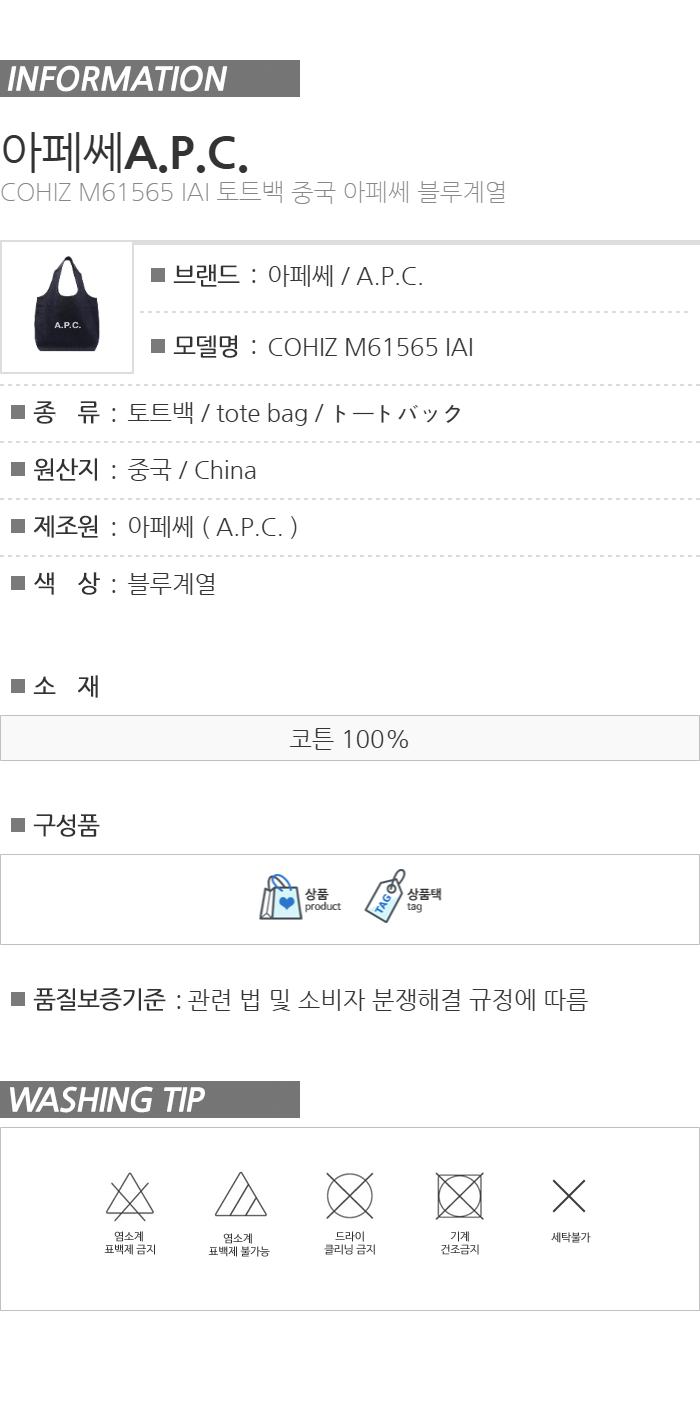Click the dry cleaning prohibited circle icon
The image size is (700, 1419).
coord(350,1195)
